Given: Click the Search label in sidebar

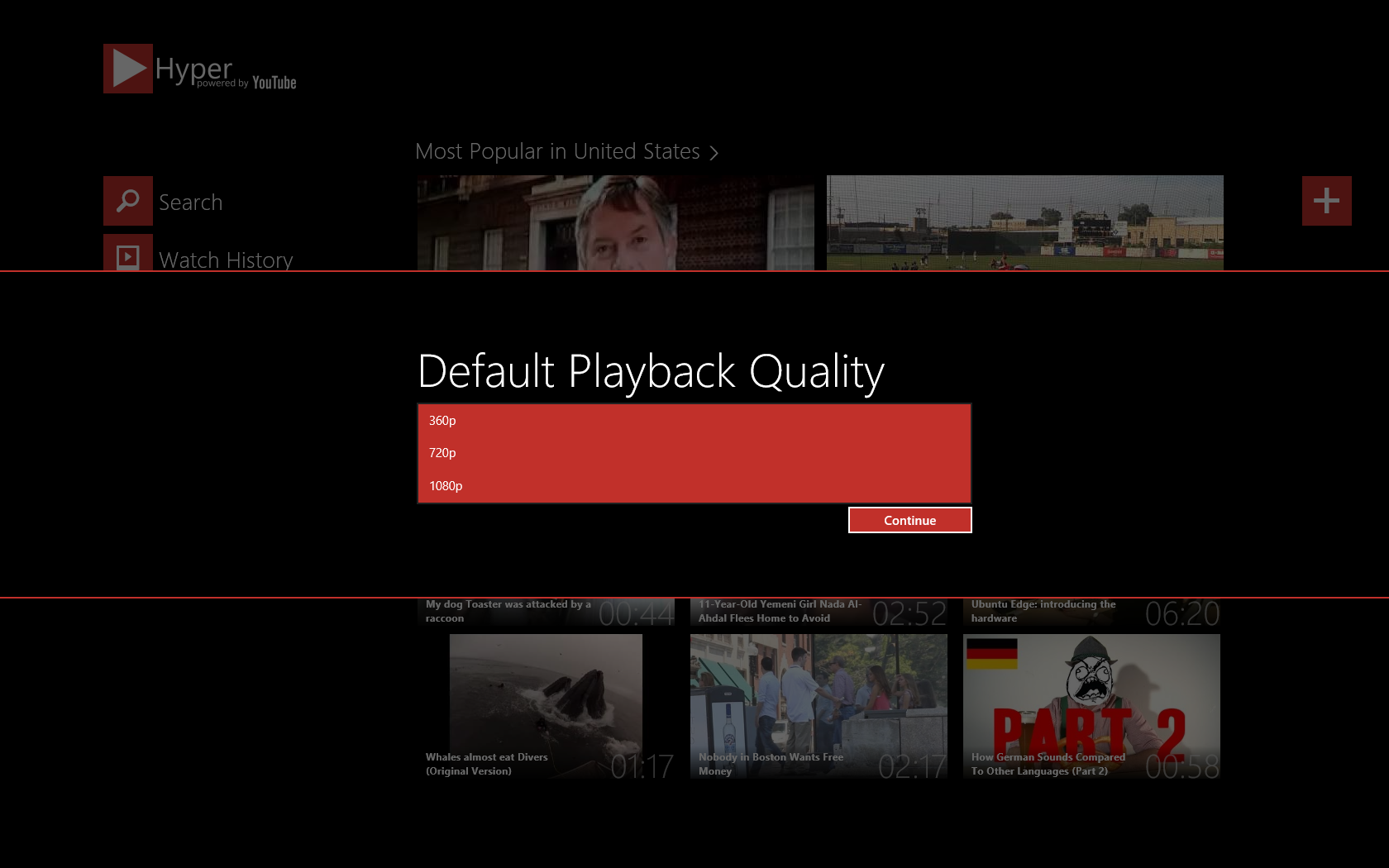Looking at the screenshot, I should 190,203.
